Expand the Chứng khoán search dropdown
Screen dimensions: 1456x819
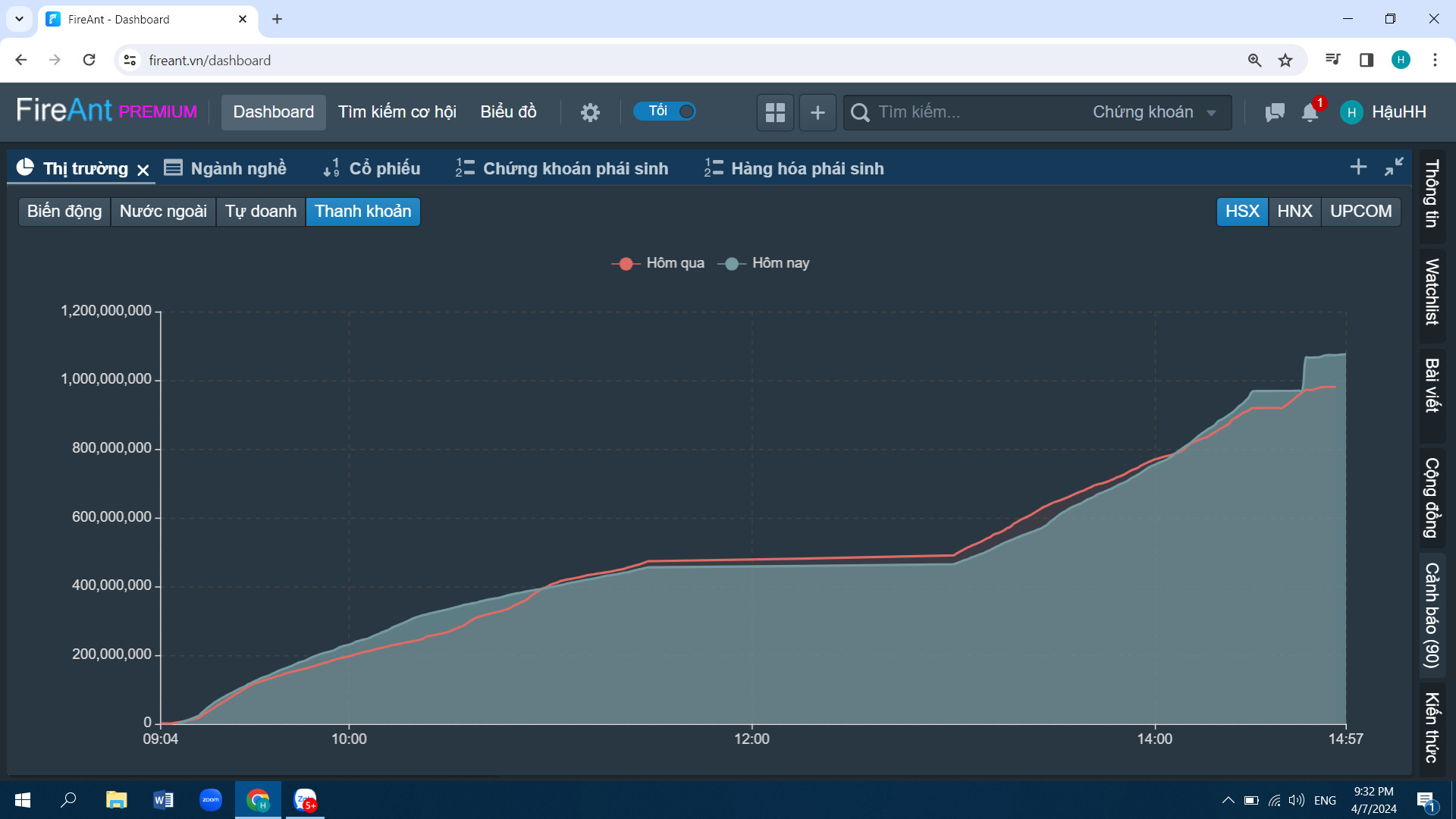click(x=1154, y=112)
